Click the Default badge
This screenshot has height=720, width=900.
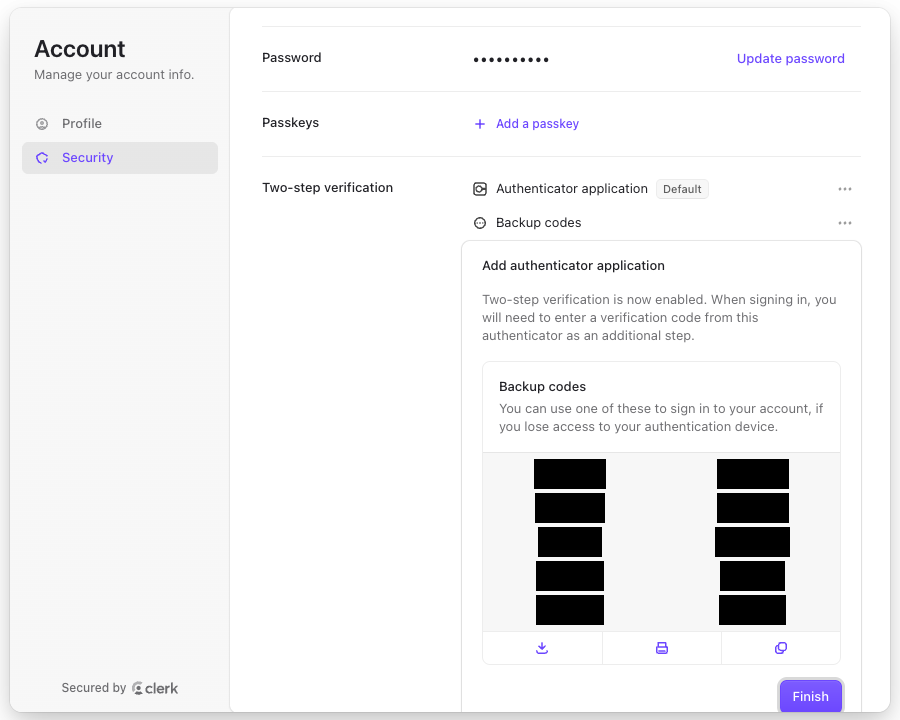(682, 189)
